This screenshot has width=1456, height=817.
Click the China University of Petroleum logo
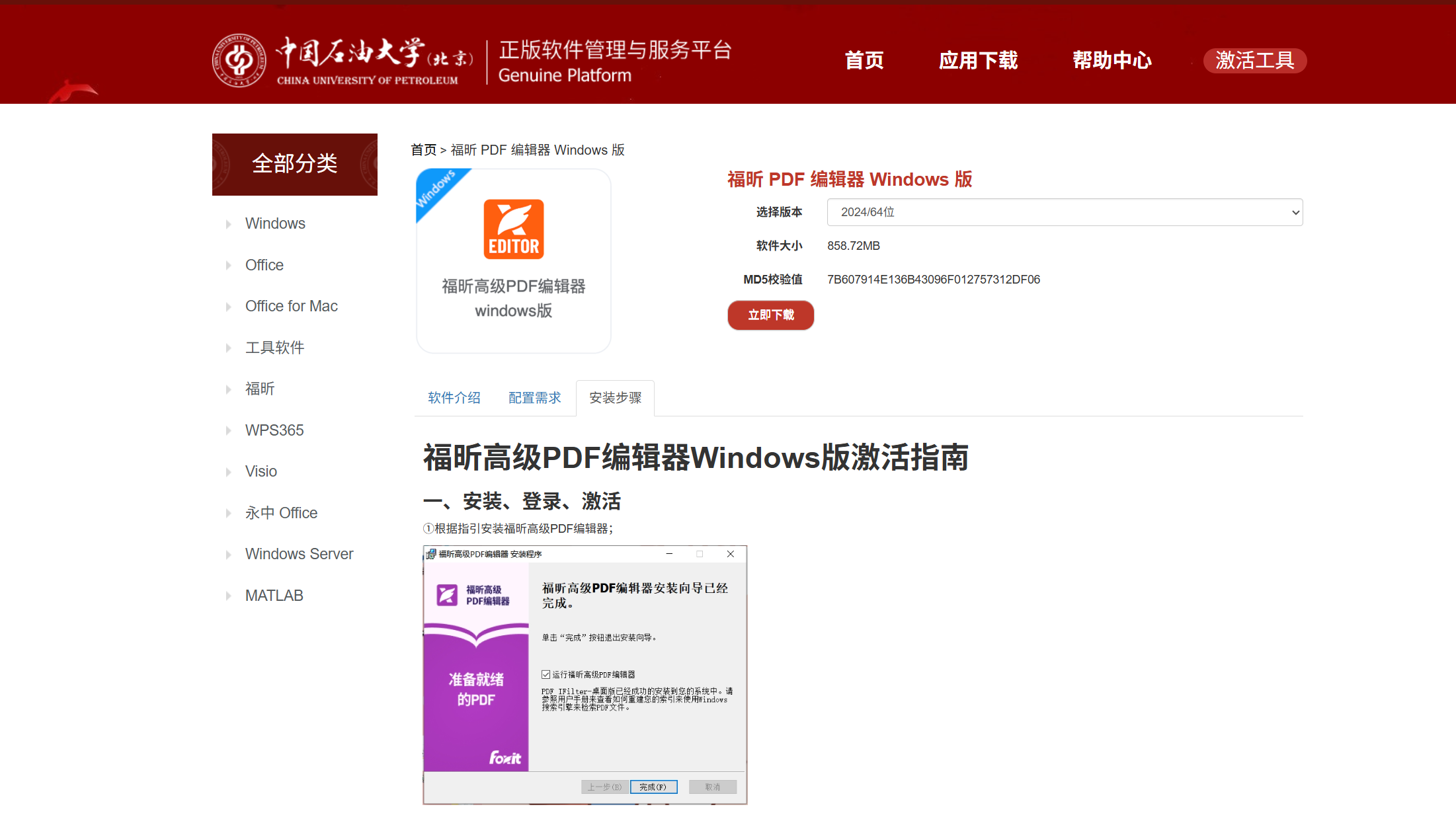[x=239, y=60]
